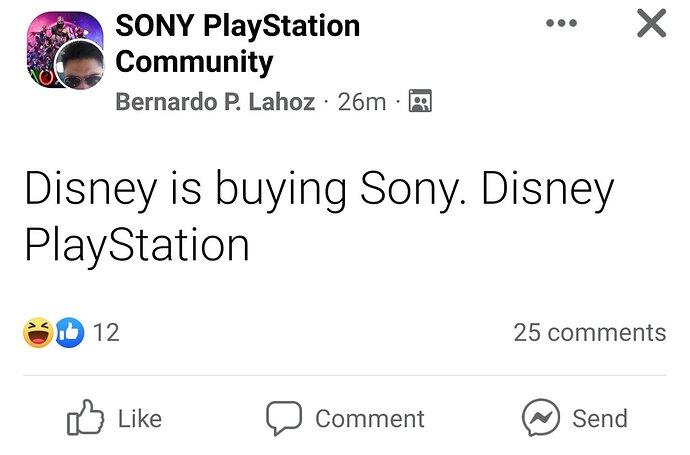Click the Haha laughing reaction emoji

point(38,332)
